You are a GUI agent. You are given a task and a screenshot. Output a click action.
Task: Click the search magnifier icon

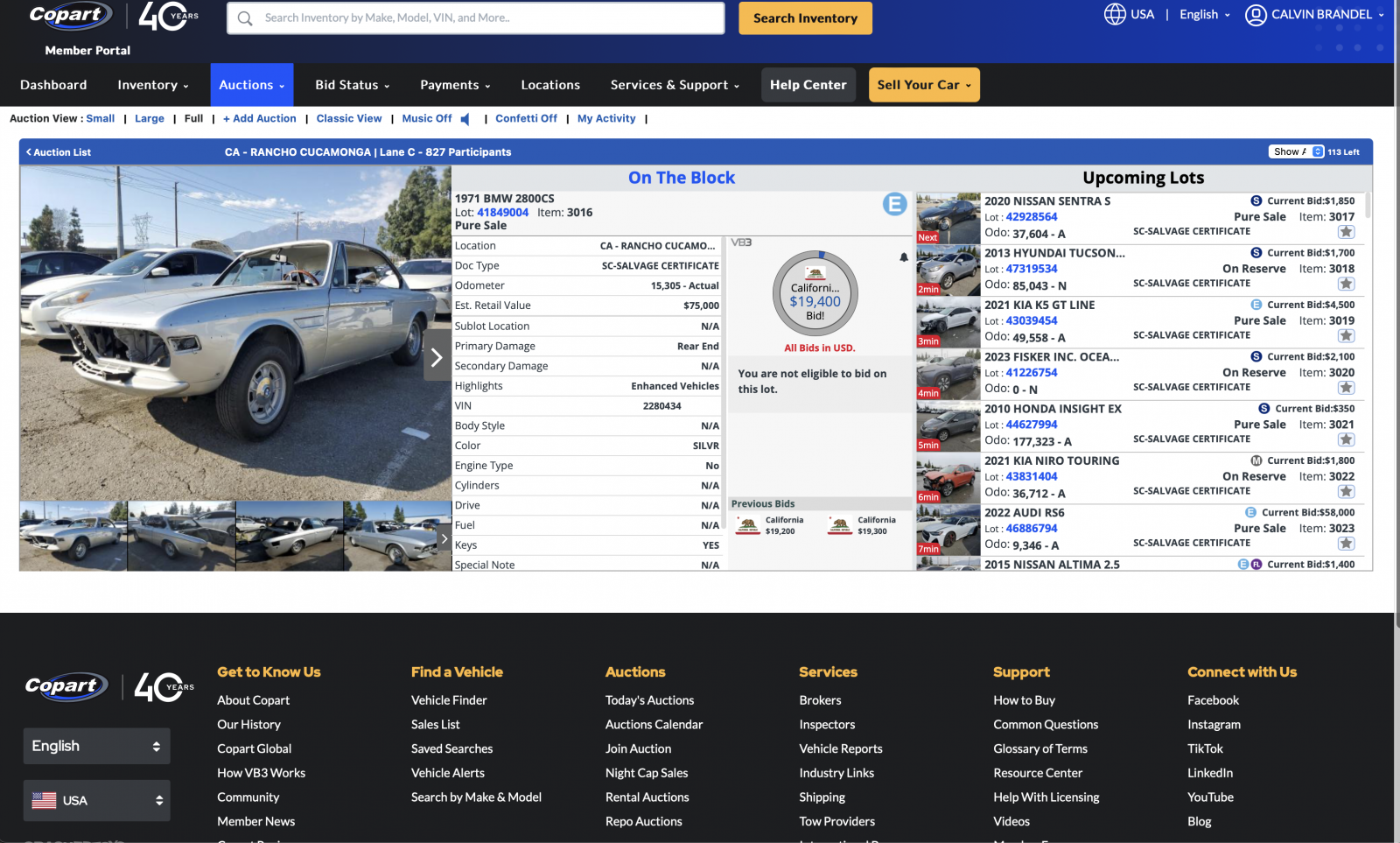coord(246,18)
